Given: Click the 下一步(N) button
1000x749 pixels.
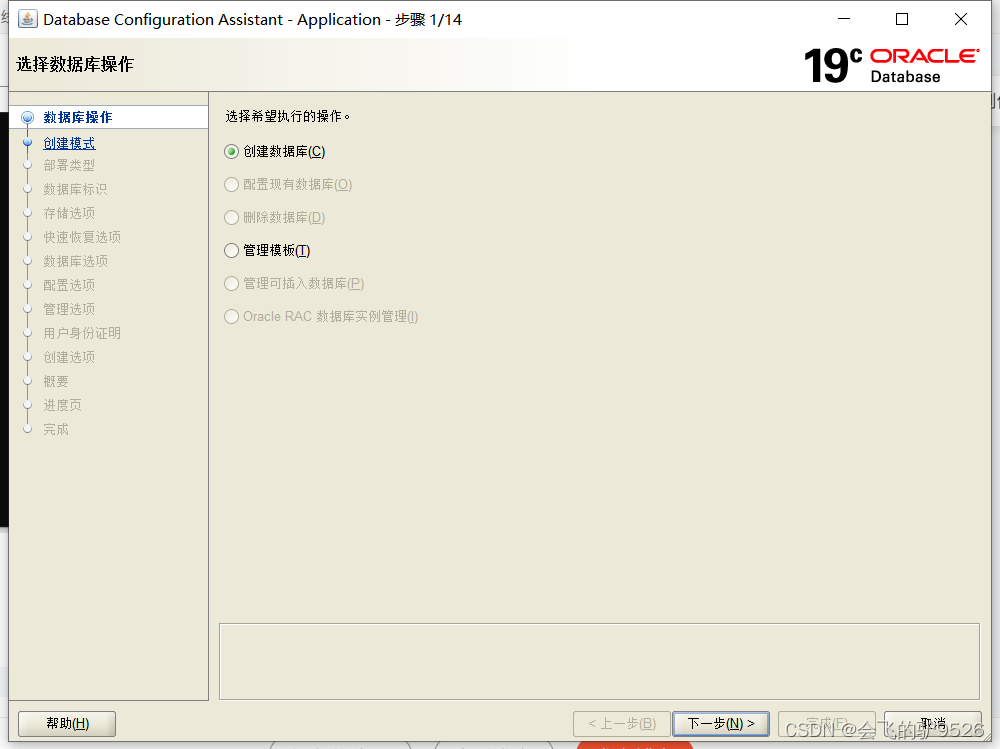Looking at the screenshot, I should [721, 723].
